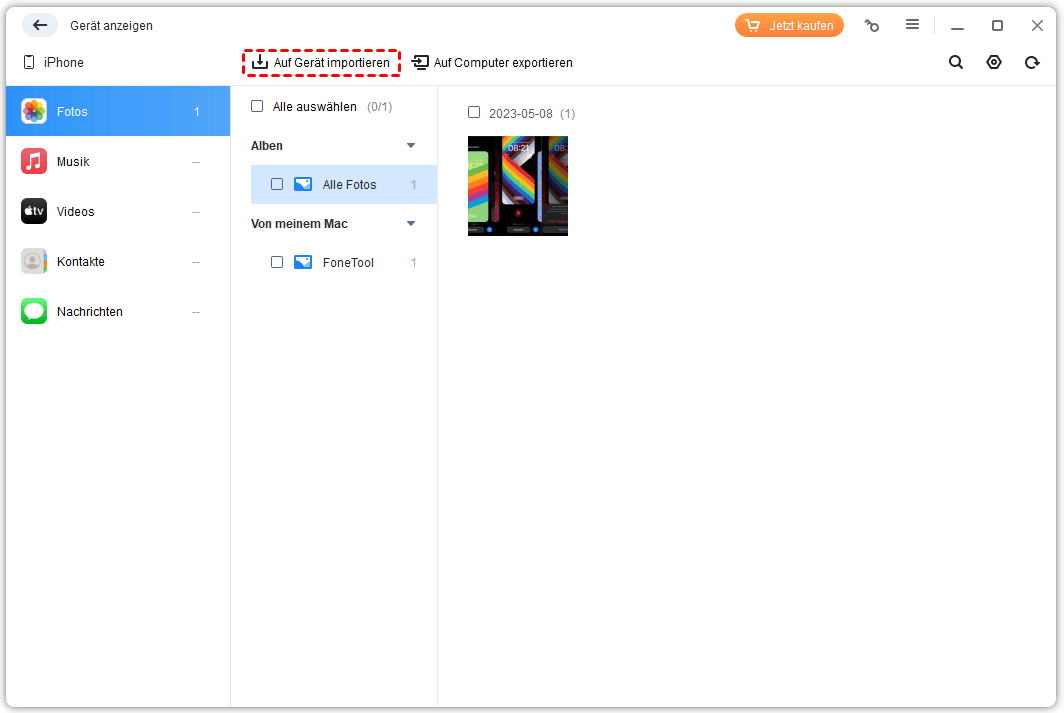Collapse the Von meinem Mac section

pyautogui.click(x=411, y=224)
